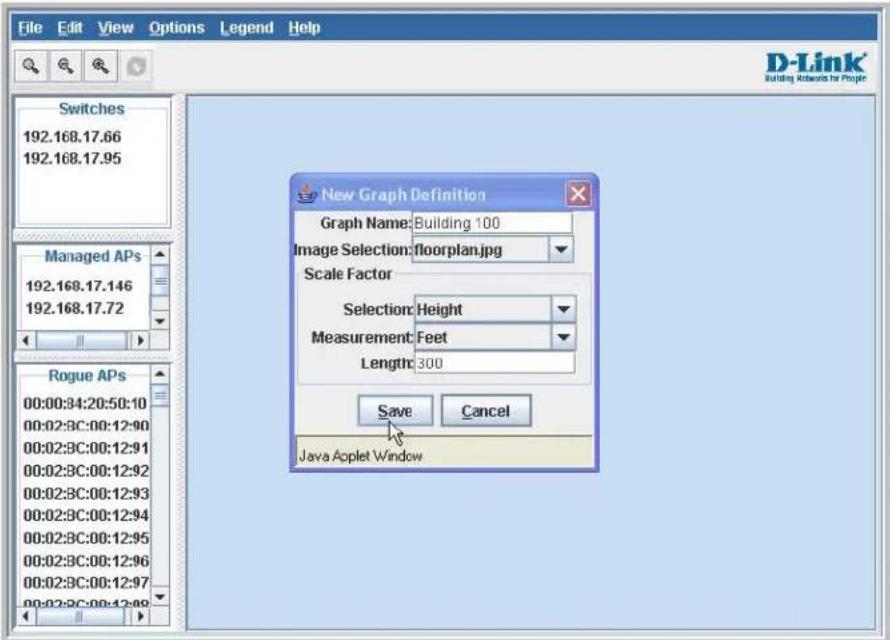The image size is (890, 640).
Task: Click the plain magnifier zoom reset icon
Action: point(31,66)
